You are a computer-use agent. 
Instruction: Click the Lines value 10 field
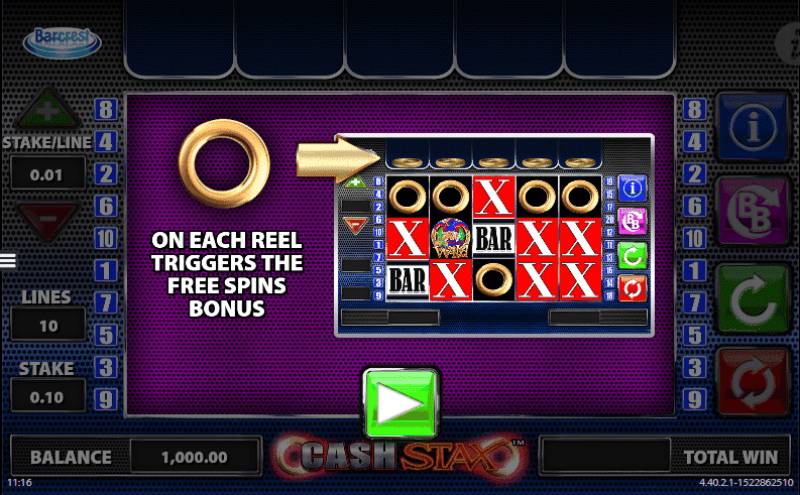pos(48,325)
